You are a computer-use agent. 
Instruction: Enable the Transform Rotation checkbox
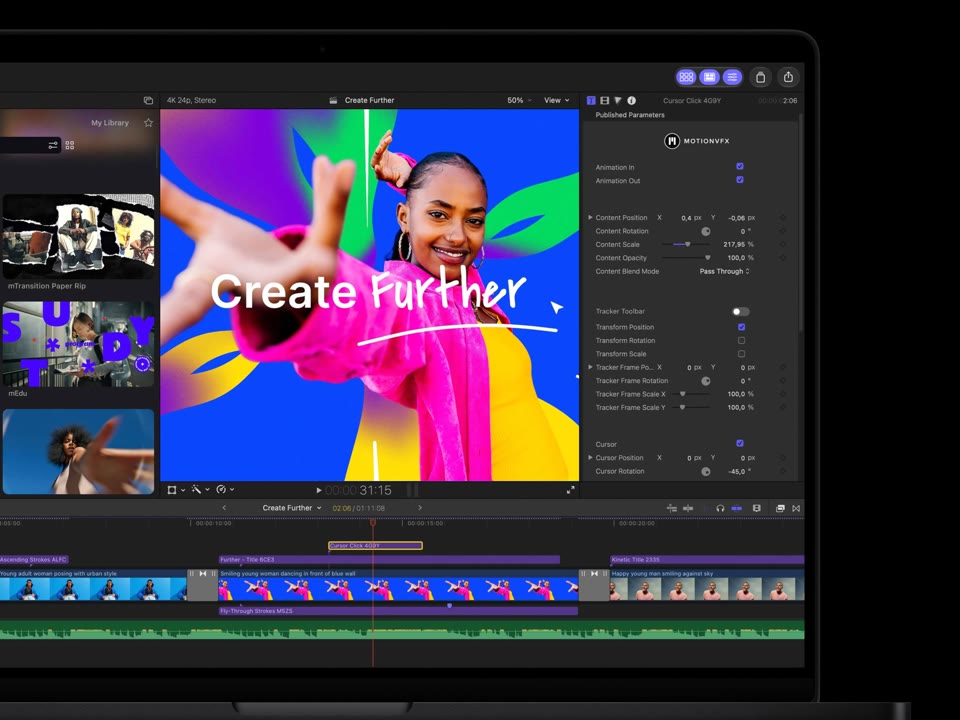(x=741, y=340)
